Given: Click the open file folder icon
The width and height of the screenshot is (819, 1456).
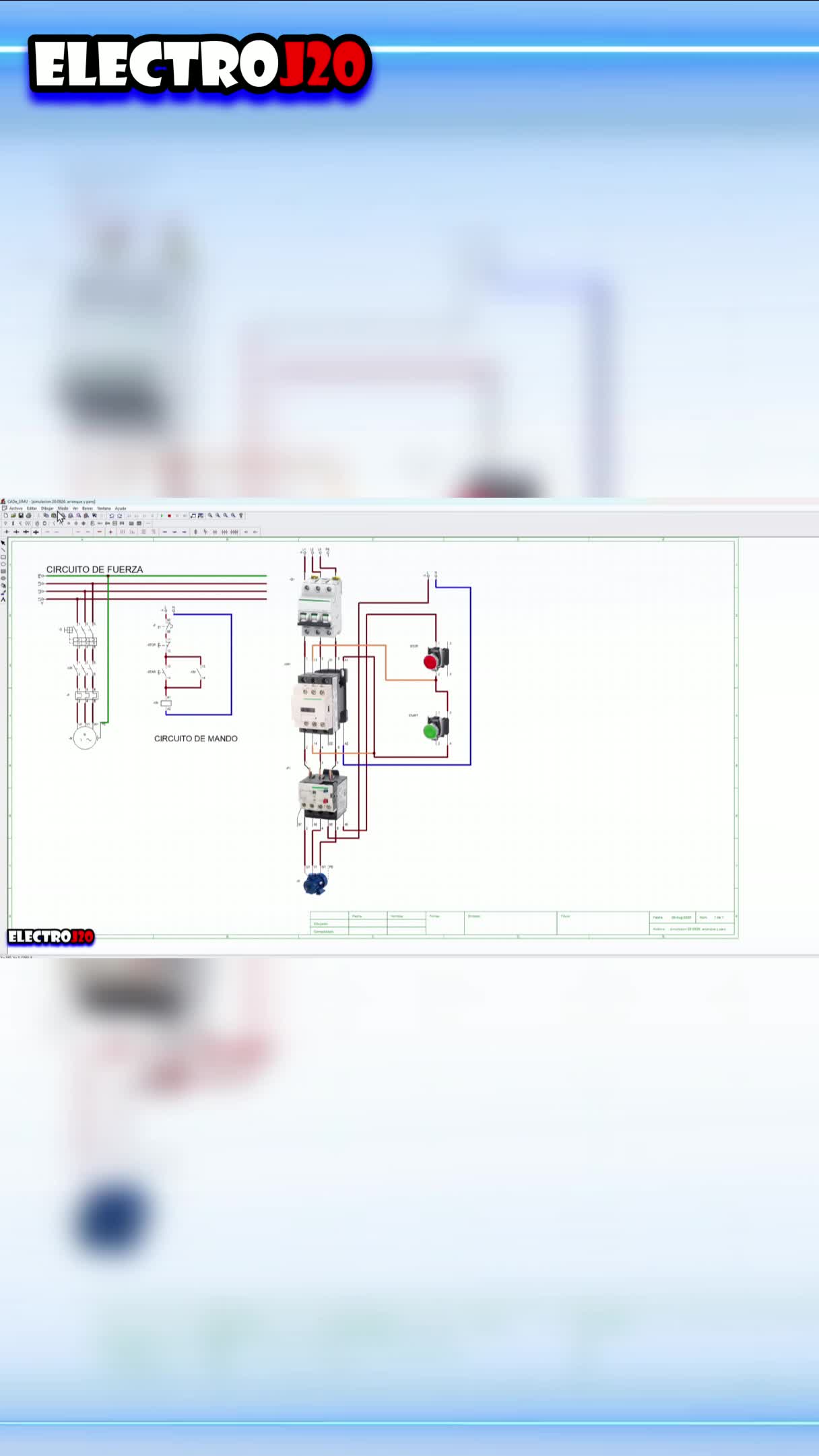Looking at the screenshot, I should pos(13,516).
